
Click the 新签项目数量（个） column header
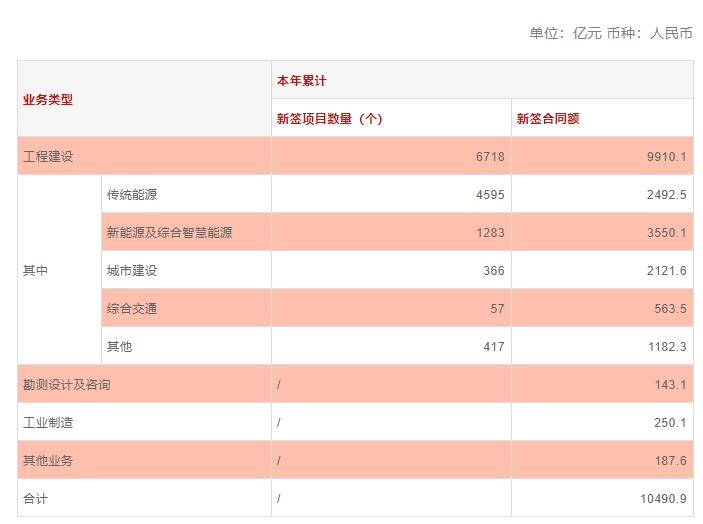coord(329,118)
